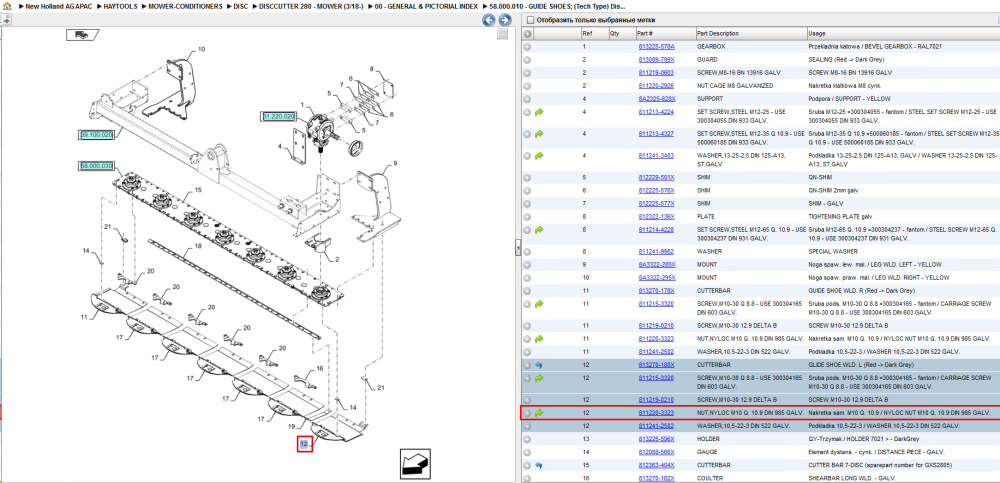Open part number link 8A2325-628X
The height and width of the screenshot is (483, 1000).
click(656, 99)
